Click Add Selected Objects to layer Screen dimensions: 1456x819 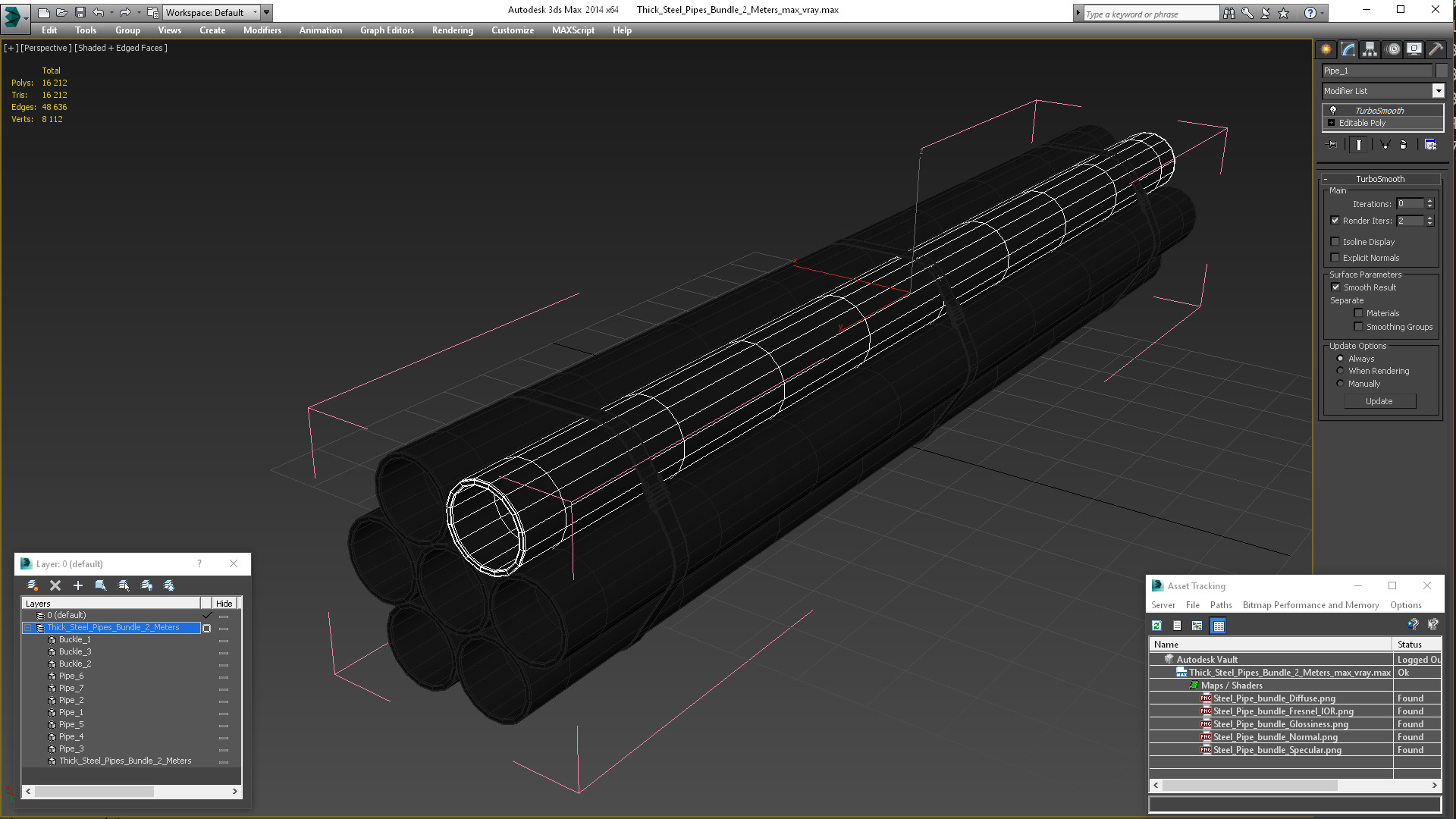(x=77, y=585)
